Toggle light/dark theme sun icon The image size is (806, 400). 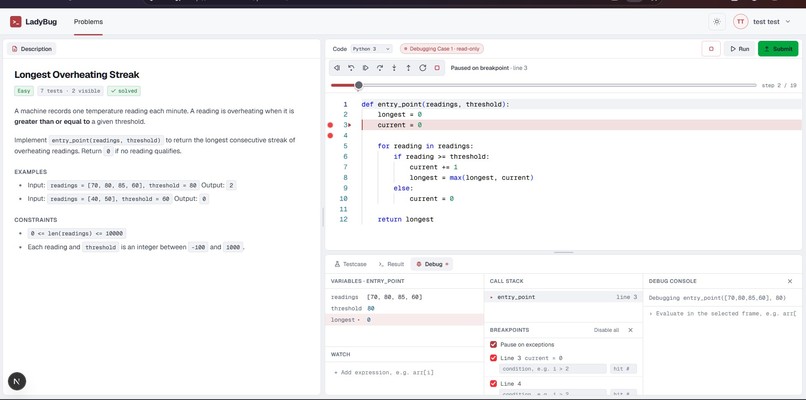717,22
